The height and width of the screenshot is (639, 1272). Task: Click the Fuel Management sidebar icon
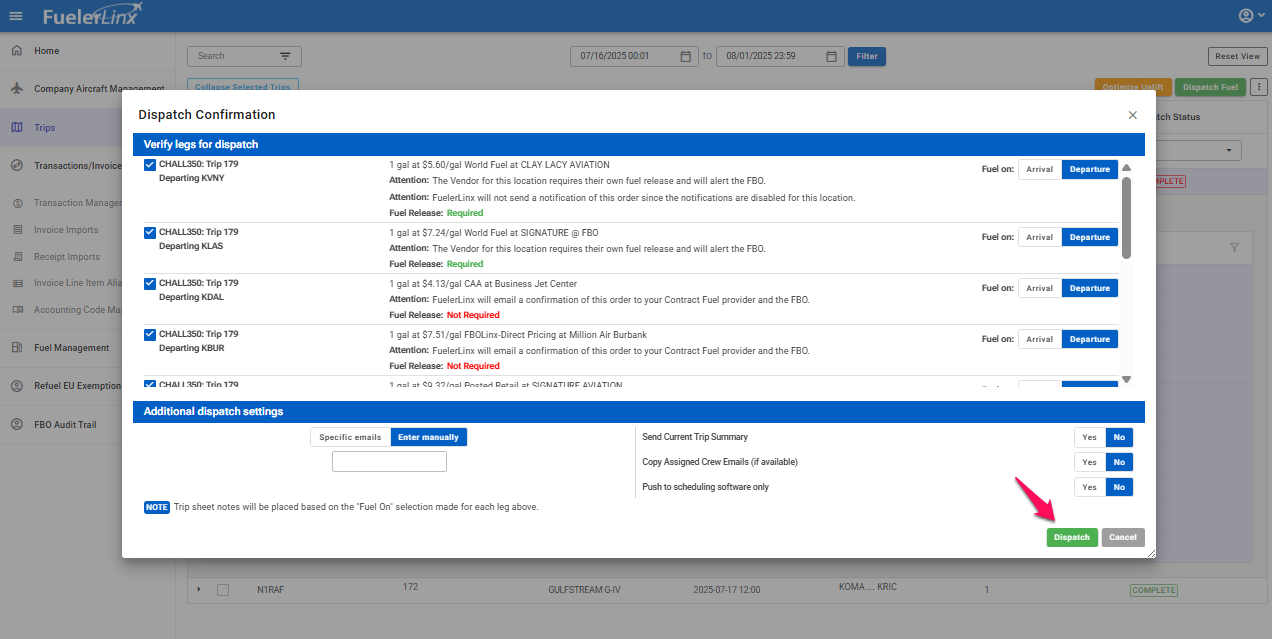[x=17, y=348]
